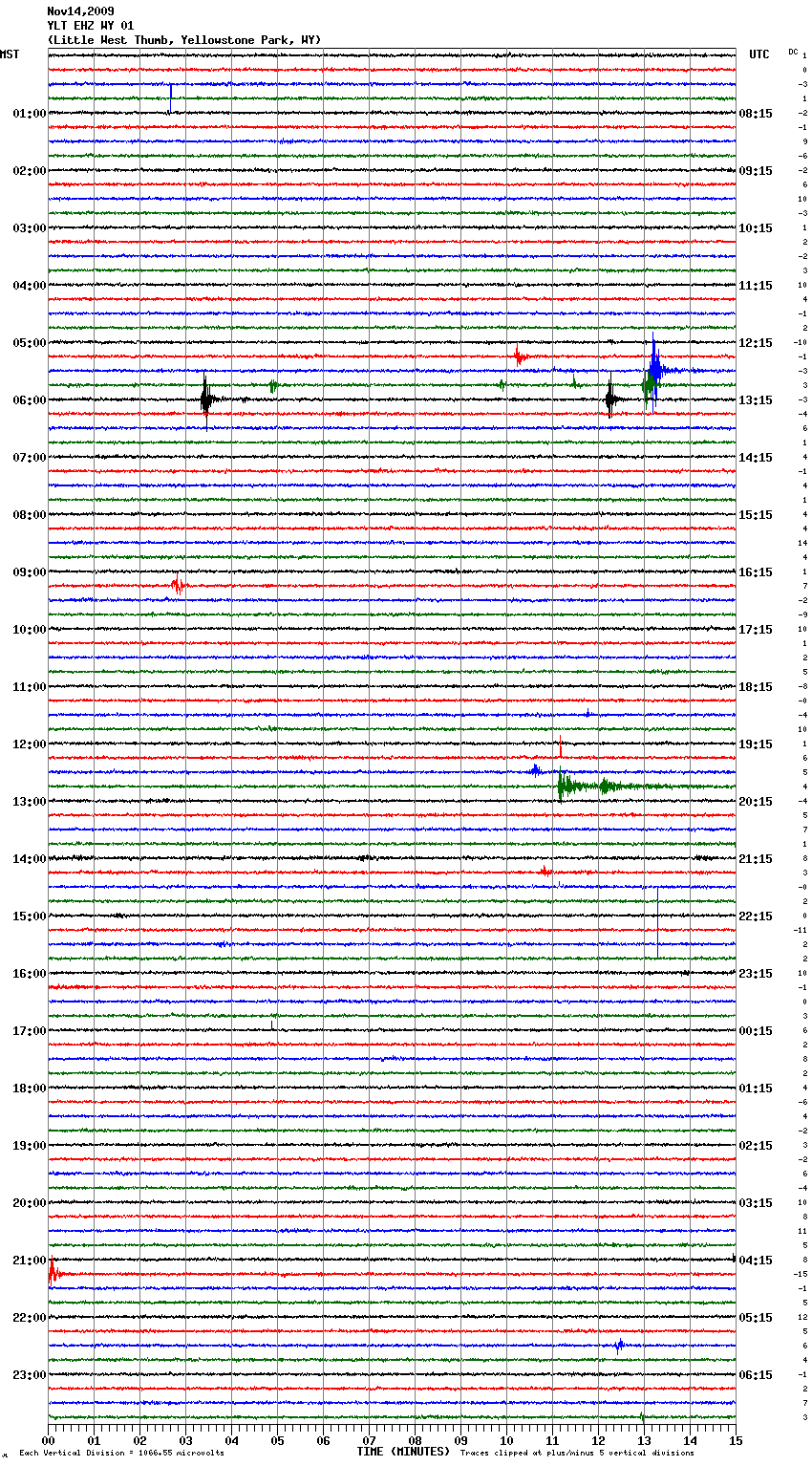Click the "00:15" UTC time label
812x1466 pixels.
pos(756,1031)
